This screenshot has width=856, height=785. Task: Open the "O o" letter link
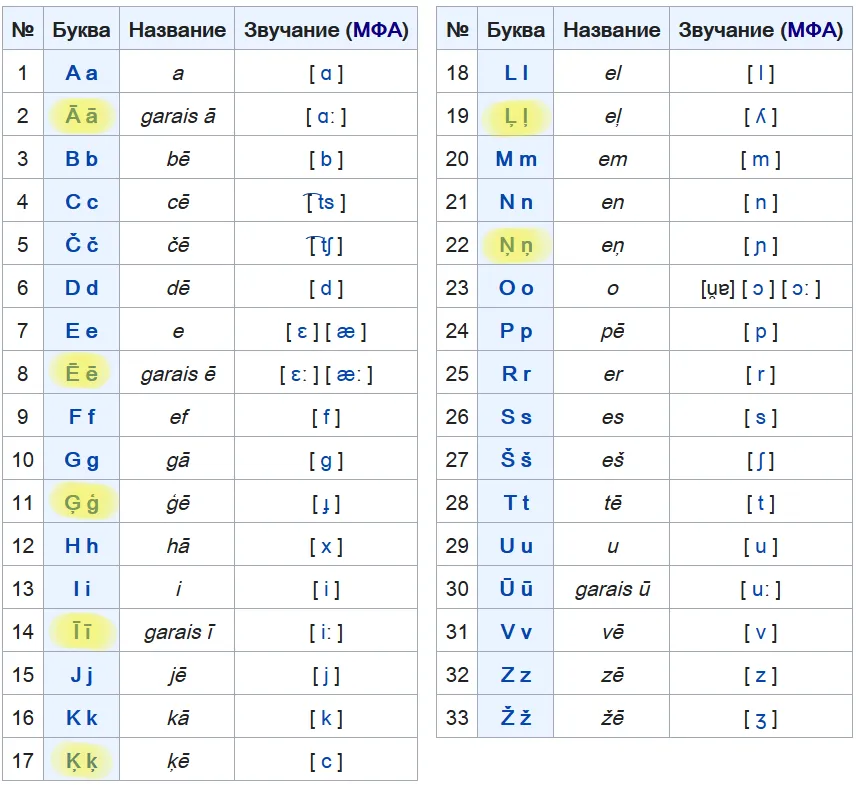(x=515, y=288)
